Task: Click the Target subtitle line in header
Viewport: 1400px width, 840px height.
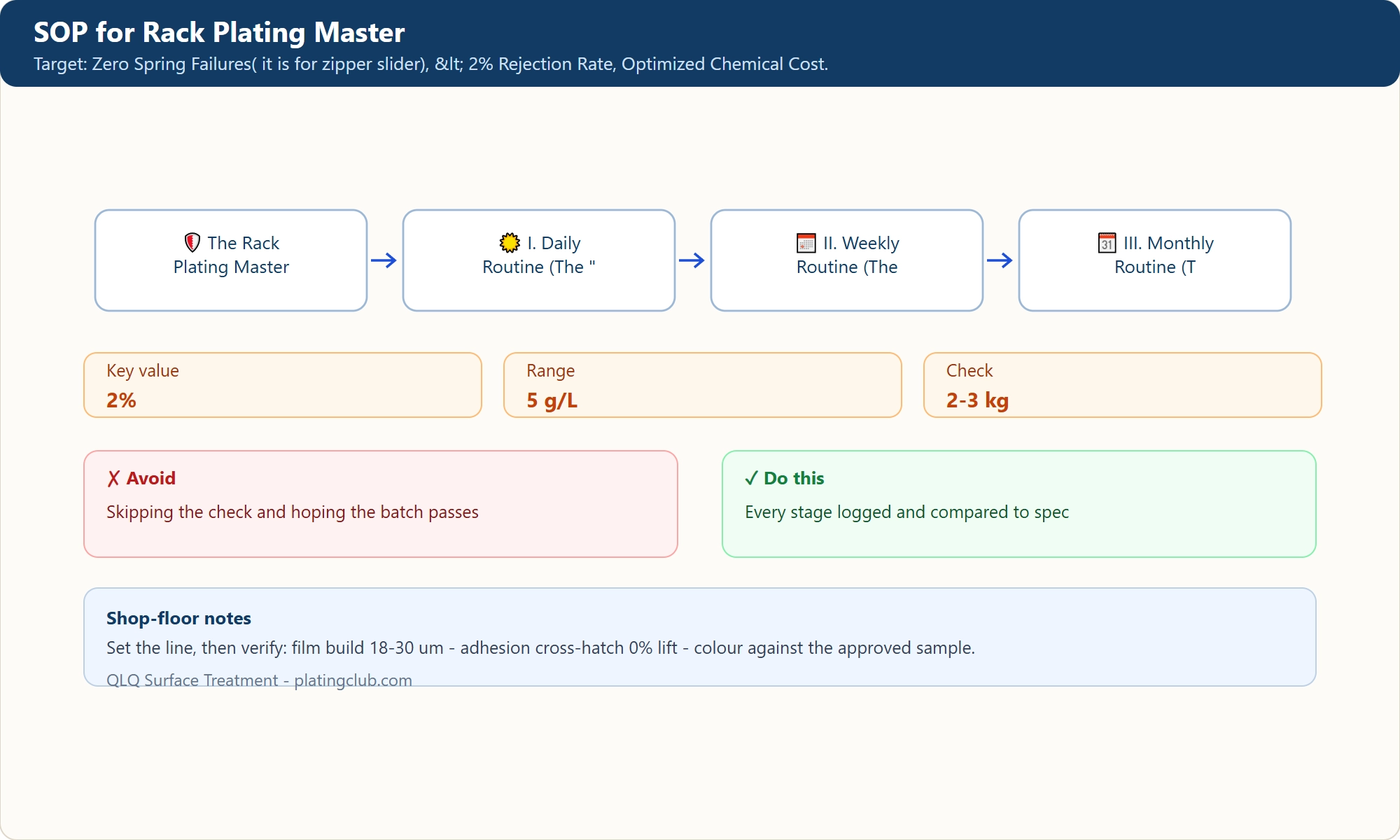Action: click(430, 64)
